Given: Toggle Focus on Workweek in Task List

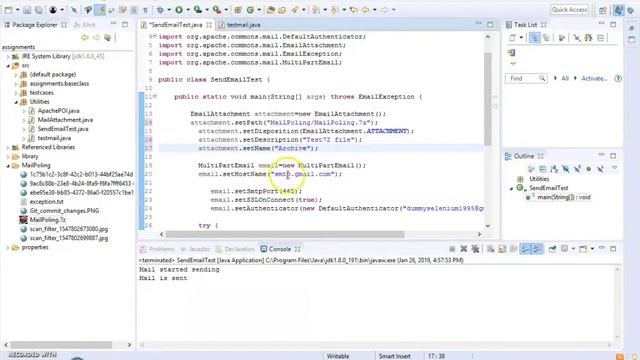Looking at the screenshot, I should [x=562, y=38].
